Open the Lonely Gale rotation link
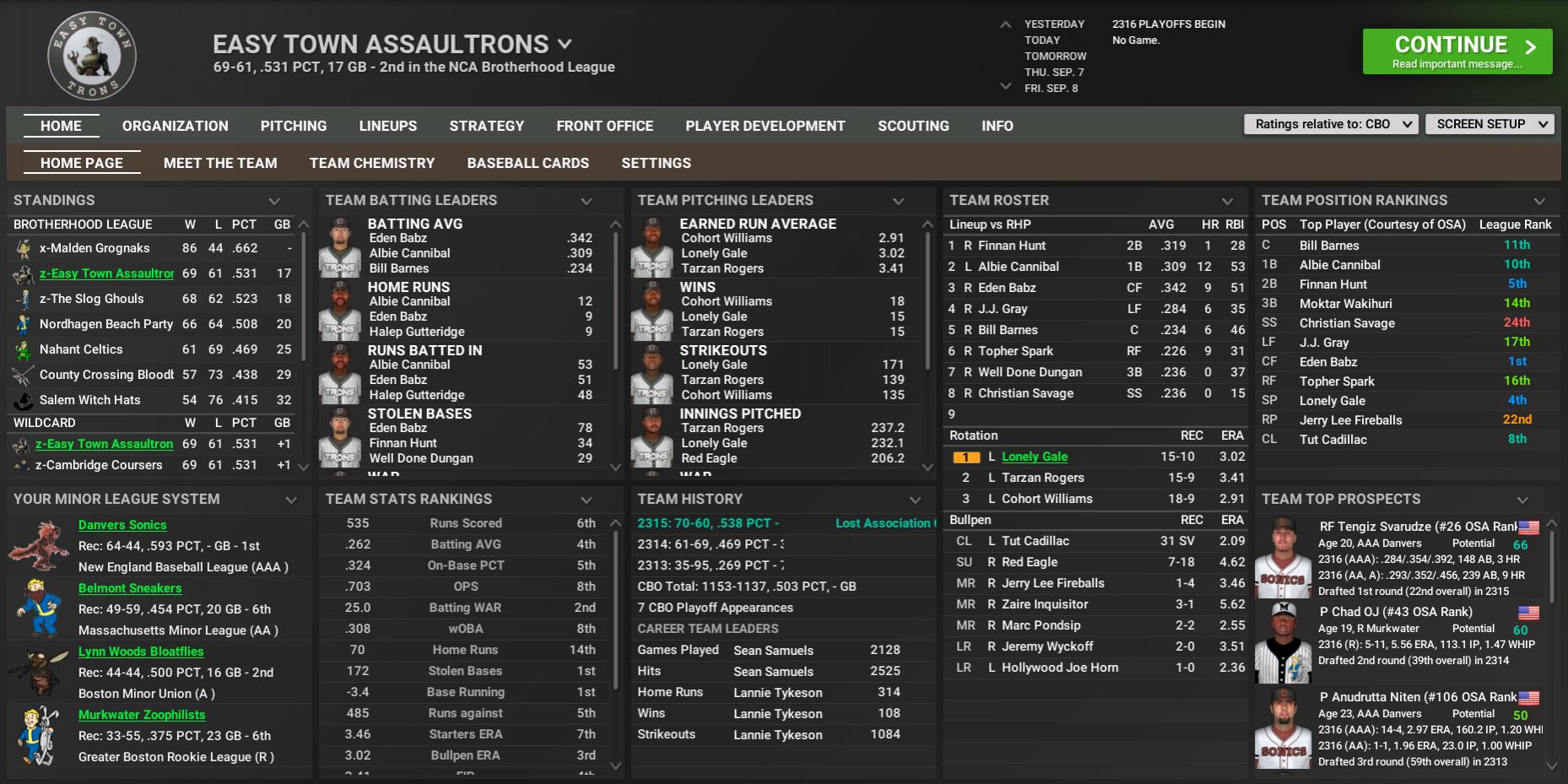The image size is (1568, 784). coord(1034,457)
